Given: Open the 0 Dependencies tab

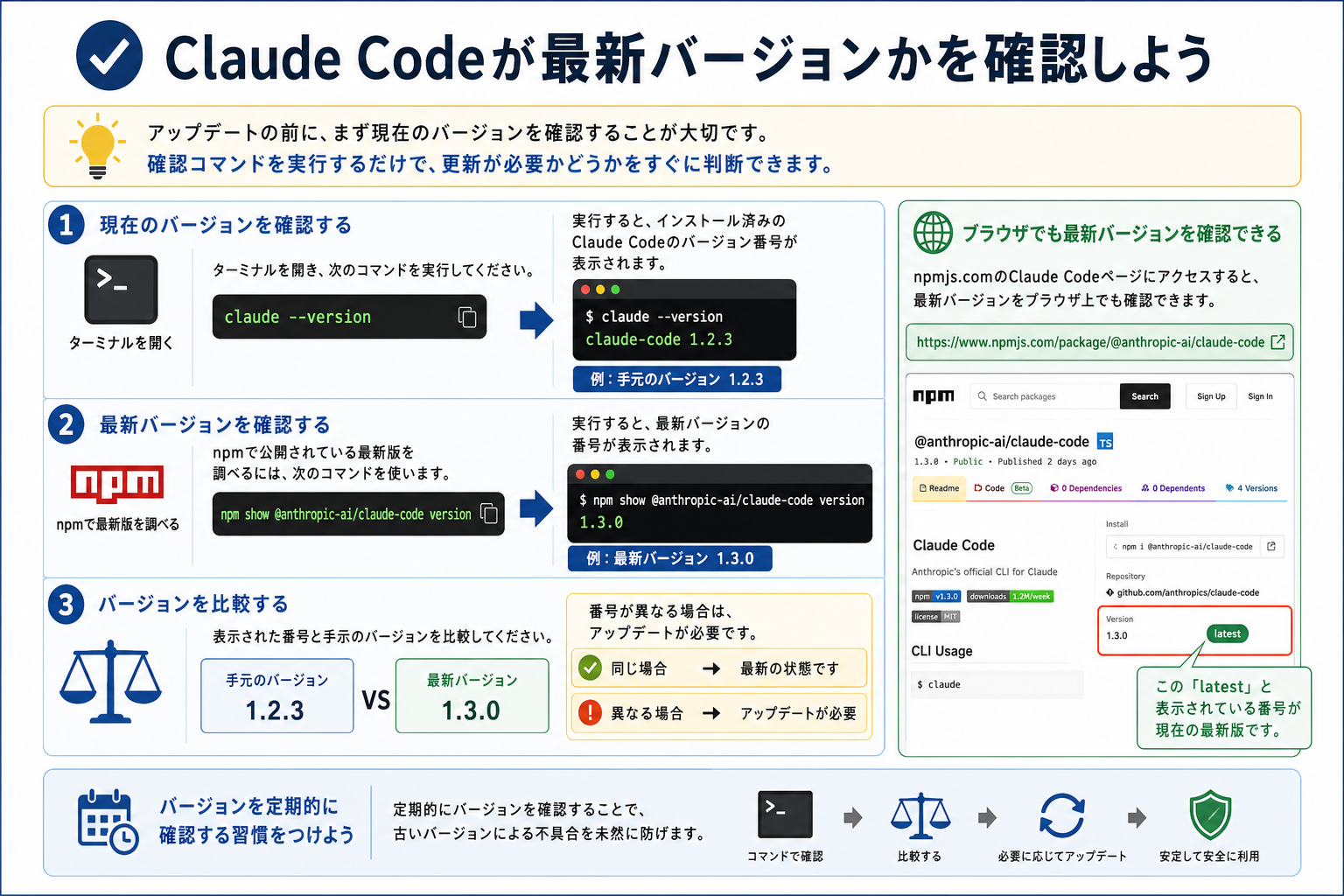Looking at the screenshot, I should (1086, 488).
